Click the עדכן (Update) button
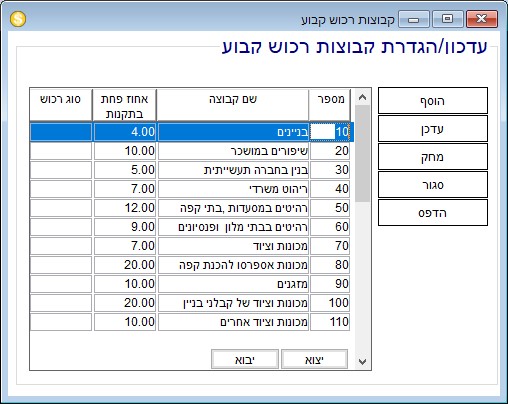 point(433,129)
